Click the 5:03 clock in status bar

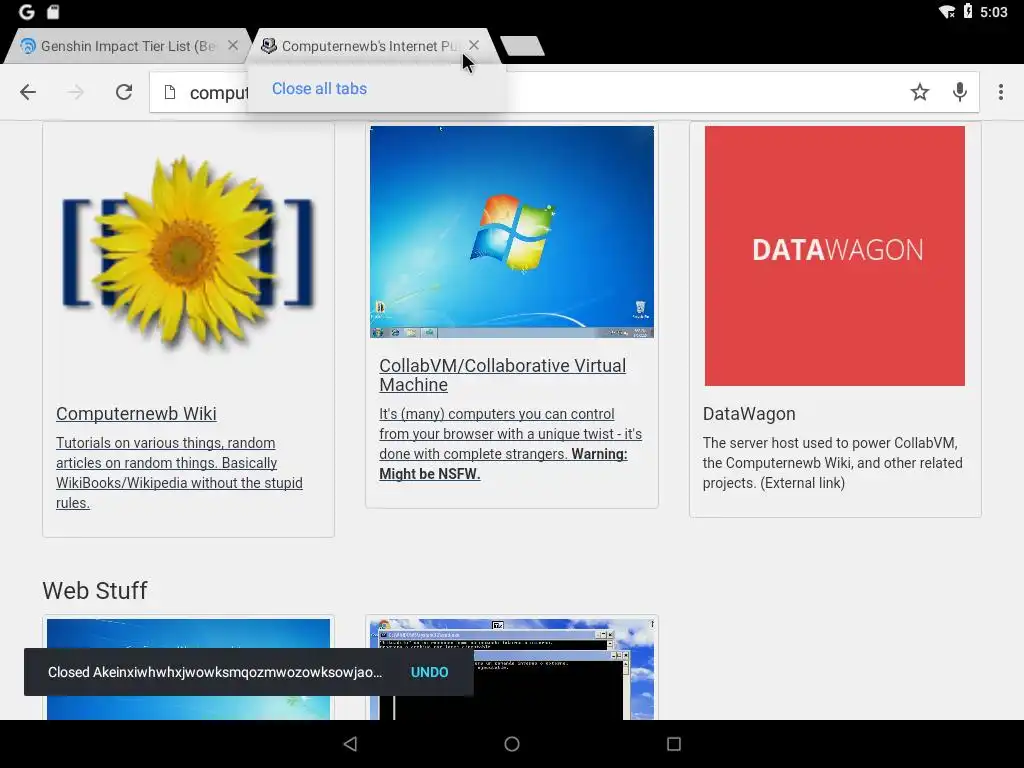click(993, 12)
